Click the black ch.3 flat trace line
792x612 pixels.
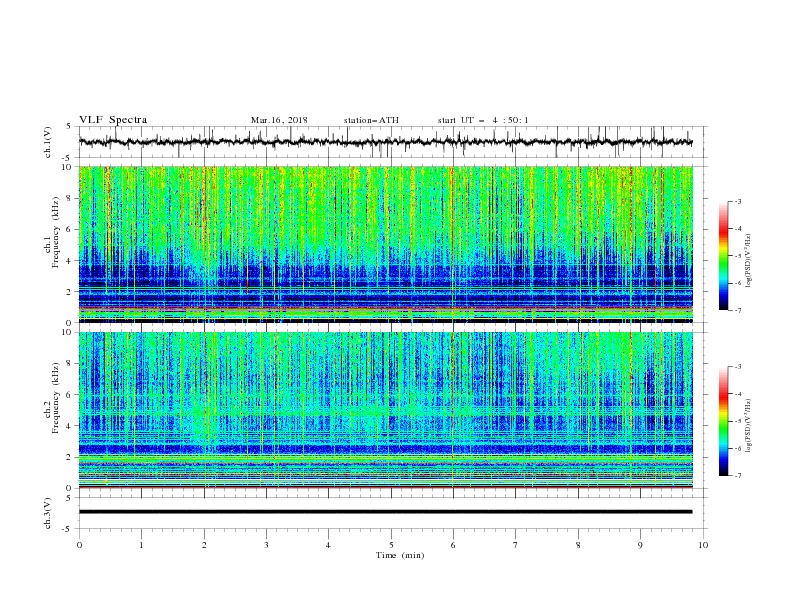(386, 512)
